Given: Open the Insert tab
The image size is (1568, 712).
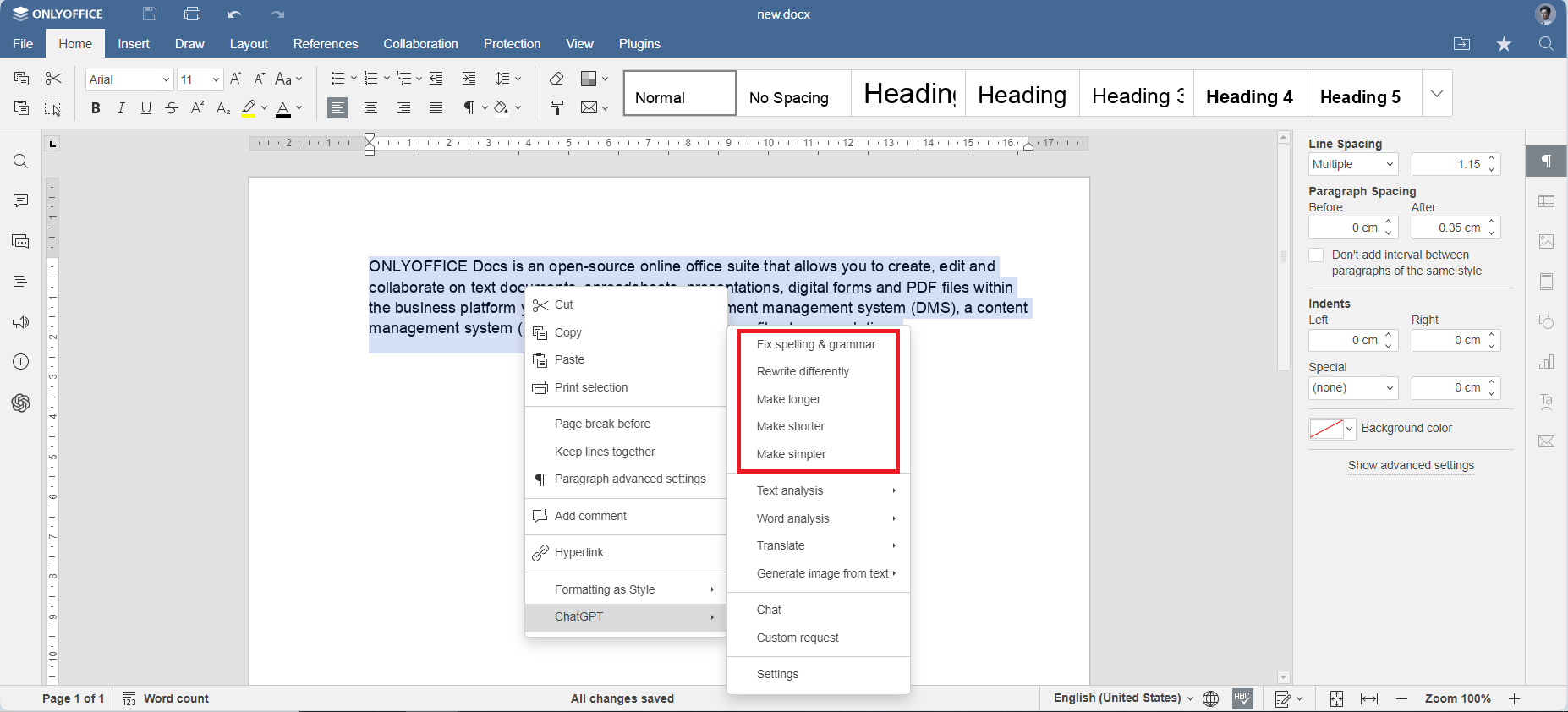Looking at the screenshot, I should tap(134, 44).
